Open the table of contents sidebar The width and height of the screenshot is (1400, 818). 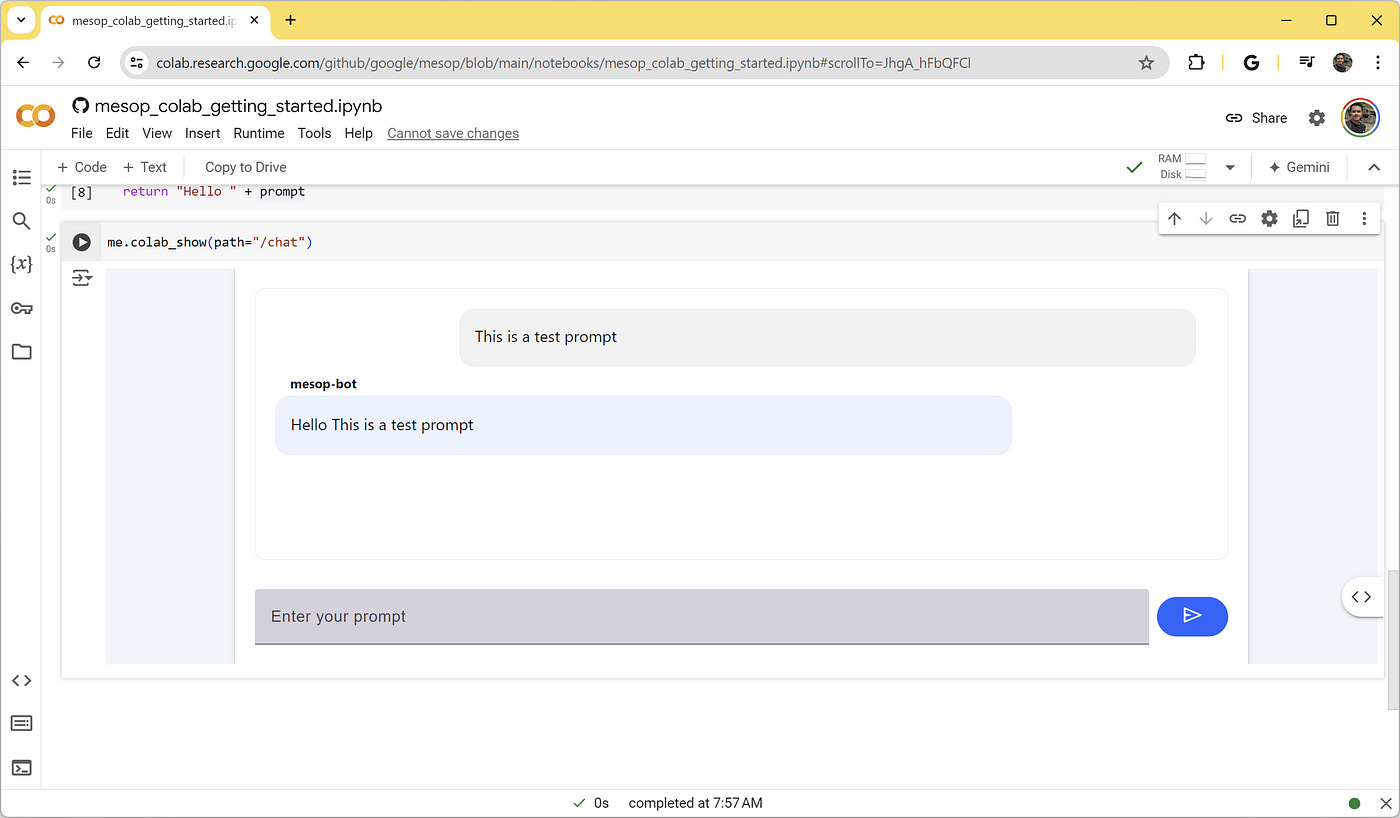pos(21,177)
